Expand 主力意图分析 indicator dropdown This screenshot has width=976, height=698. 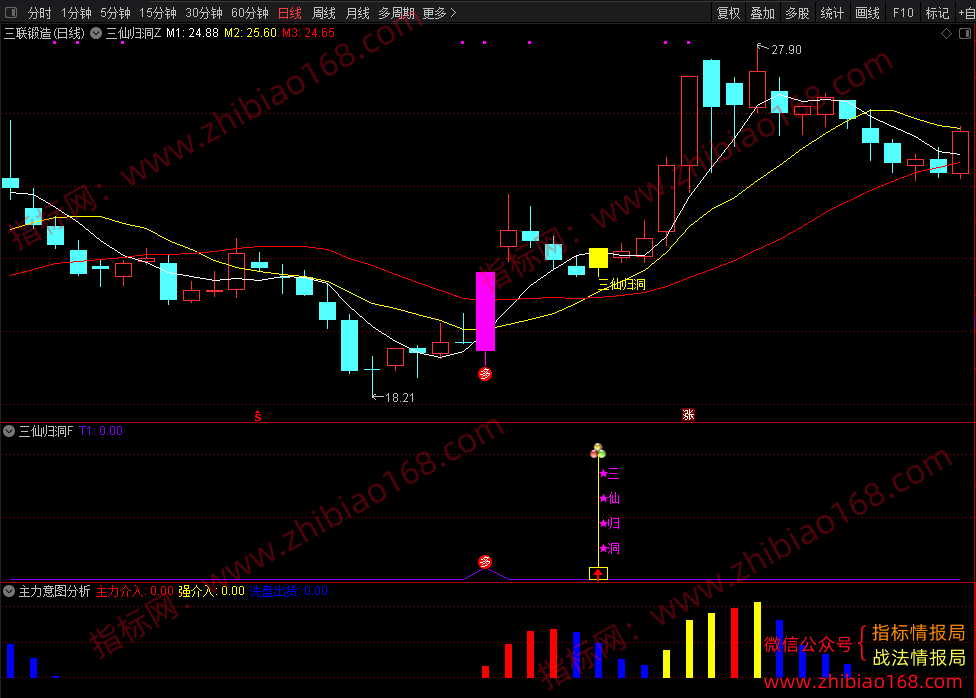[x=9, y=591]
